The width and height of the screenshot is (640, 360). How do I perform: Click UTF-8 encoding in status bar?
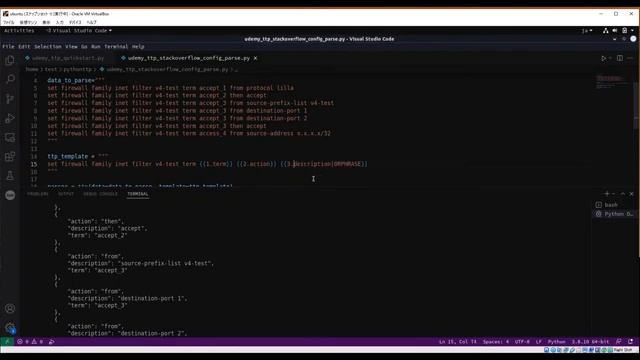pos(522,342)
